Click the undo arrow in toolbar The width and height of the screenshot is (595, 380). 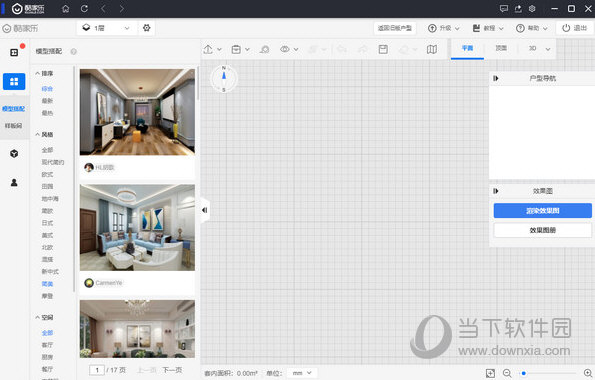point(342,49)
